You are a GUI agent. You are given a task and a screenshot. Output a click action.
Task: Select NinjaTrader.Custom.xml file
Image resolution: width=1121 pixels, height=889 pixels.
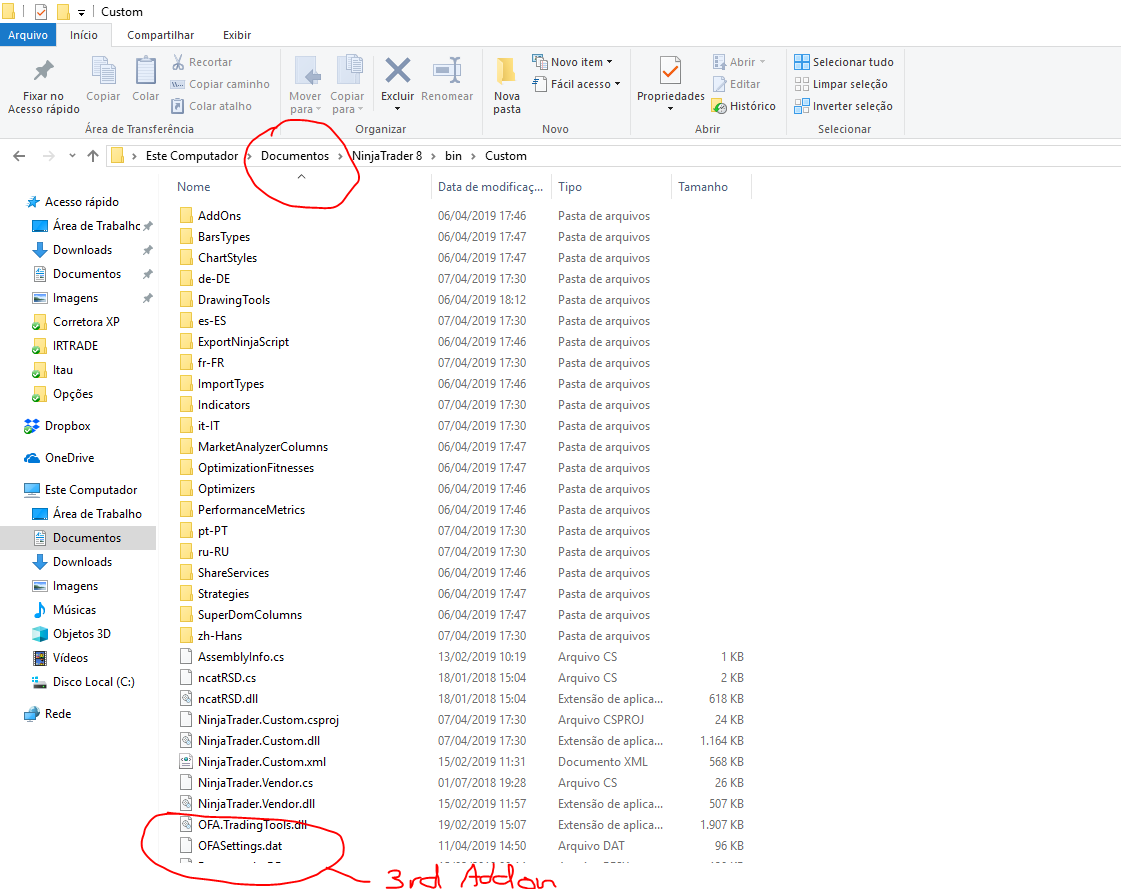pos(262,762)
